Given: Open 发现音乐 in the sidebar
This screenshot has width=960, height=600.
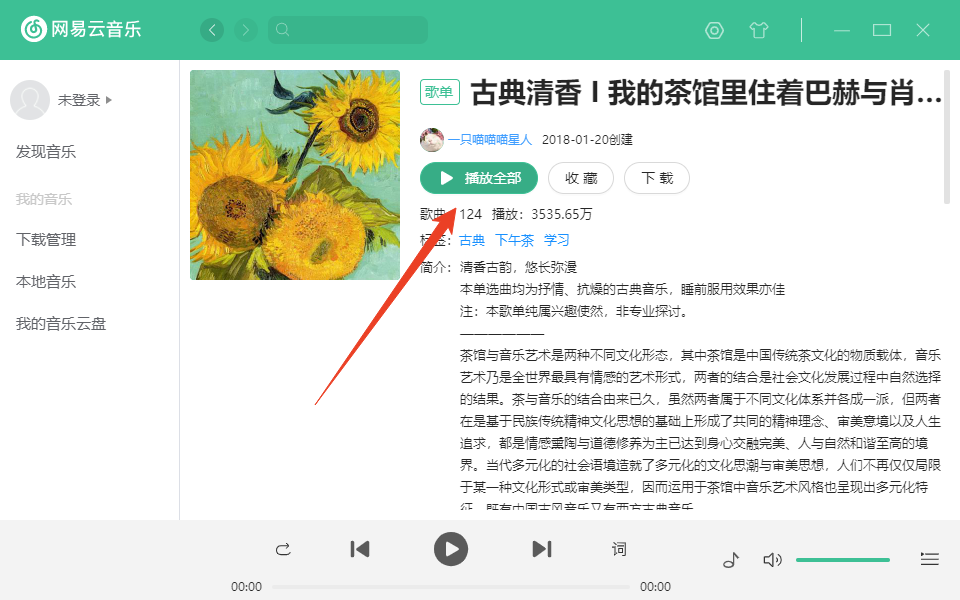Looking at the screenshot, I should [44, 151].
